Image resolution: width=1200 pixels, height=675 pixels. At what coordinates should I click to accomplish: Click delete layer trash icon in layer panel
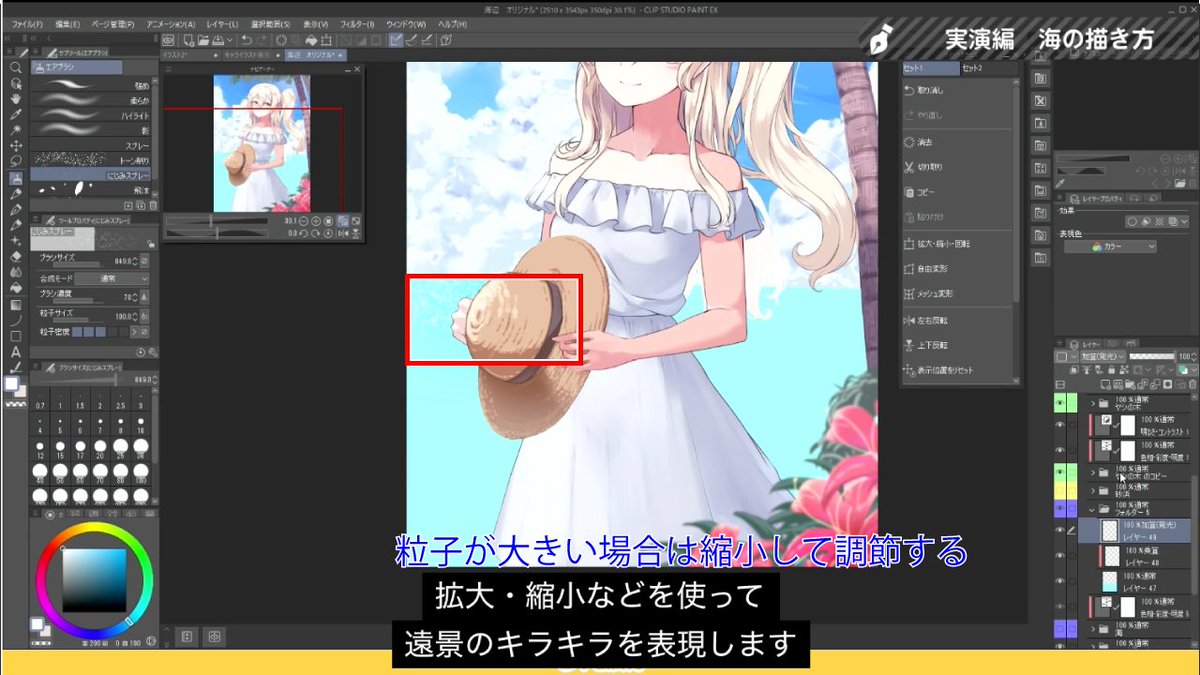point(1193,384)
